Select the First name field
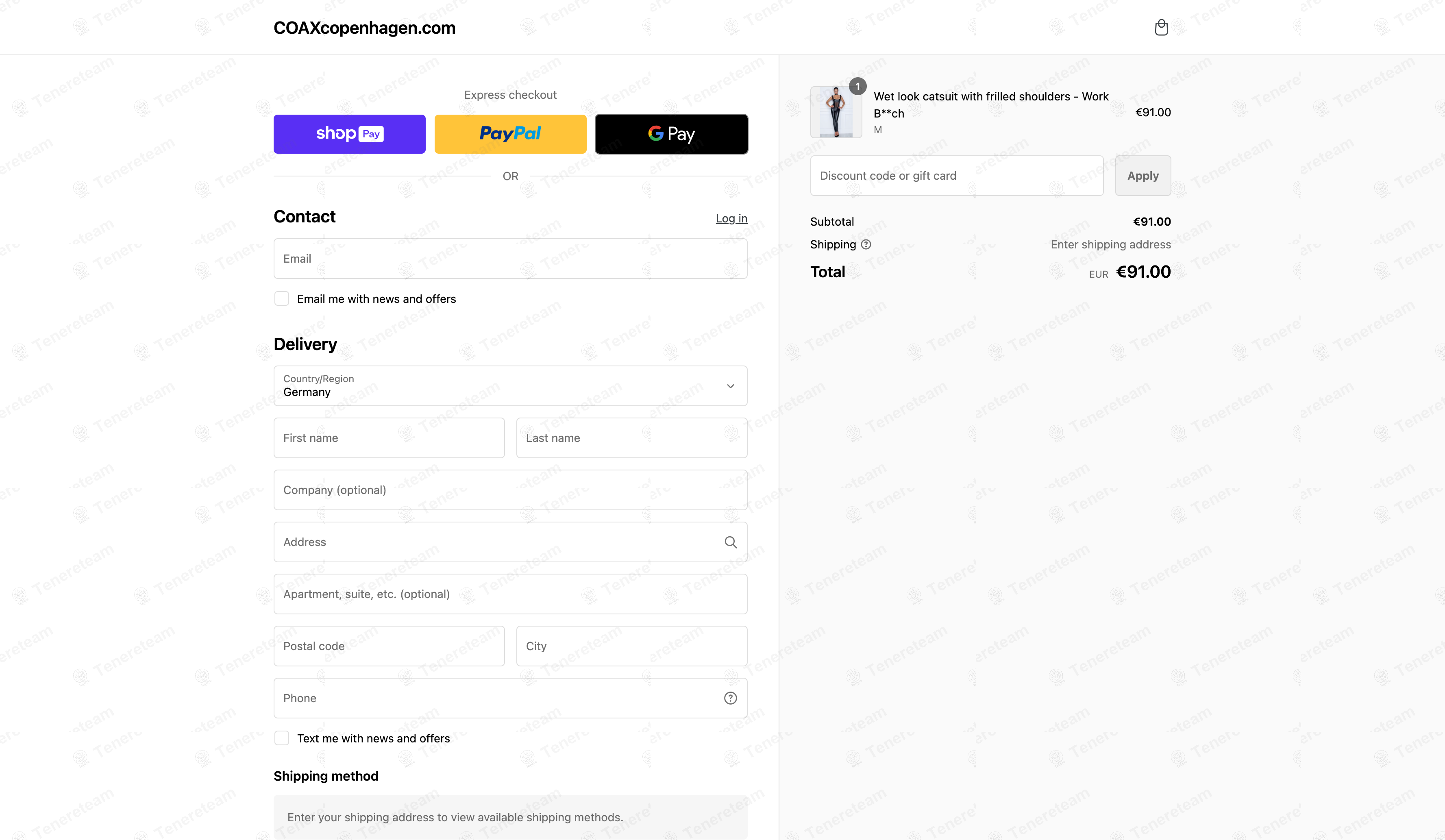The image size is (1445, 840). point(390,438)
